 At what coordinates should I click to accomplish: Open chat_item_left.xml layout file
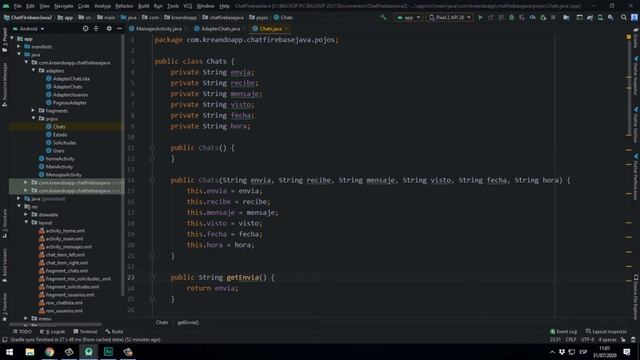tap(65, 254)
